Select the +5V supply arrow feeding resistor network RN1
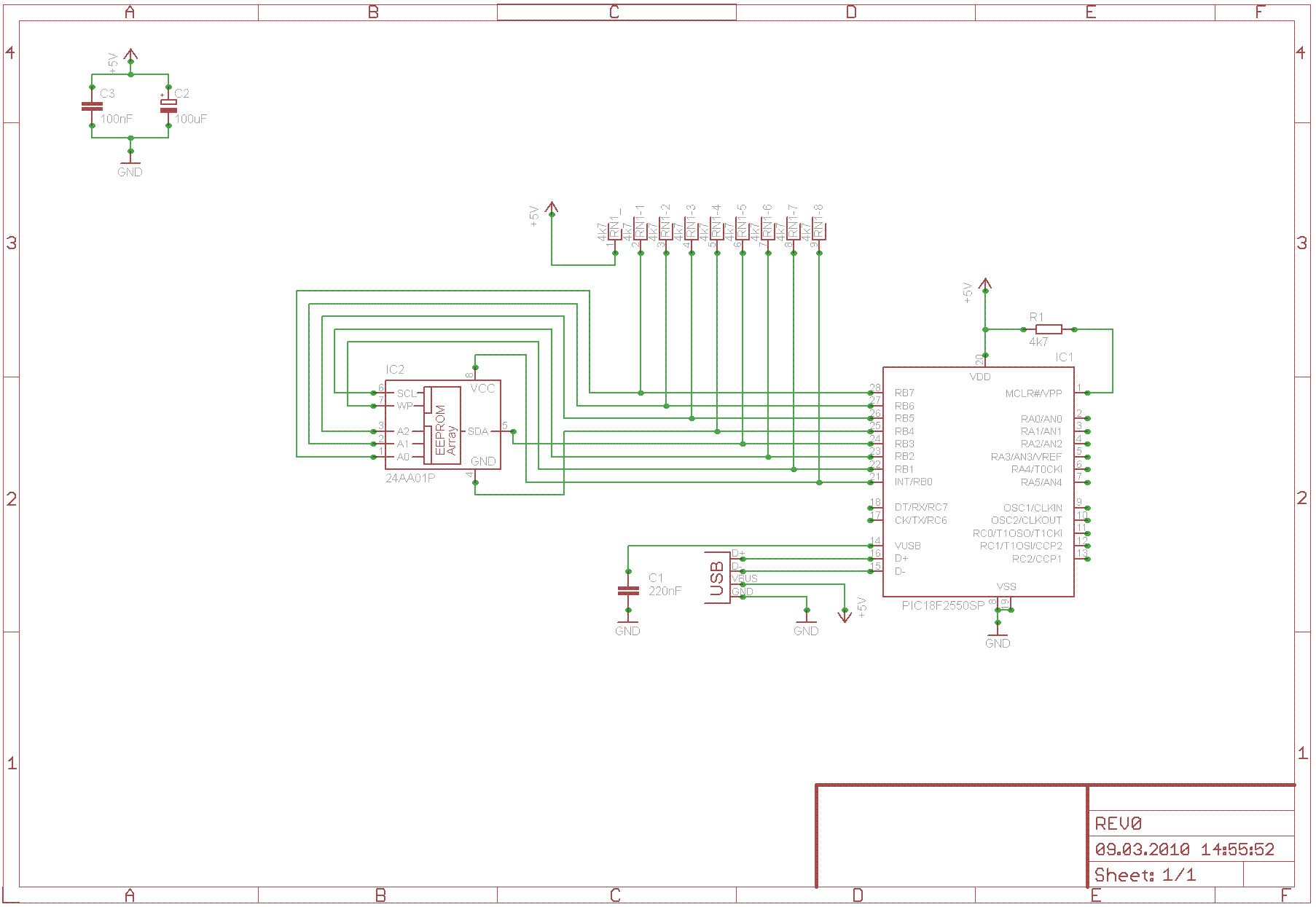The height and width of the screenshot is (907, 1316). [552, 210]
